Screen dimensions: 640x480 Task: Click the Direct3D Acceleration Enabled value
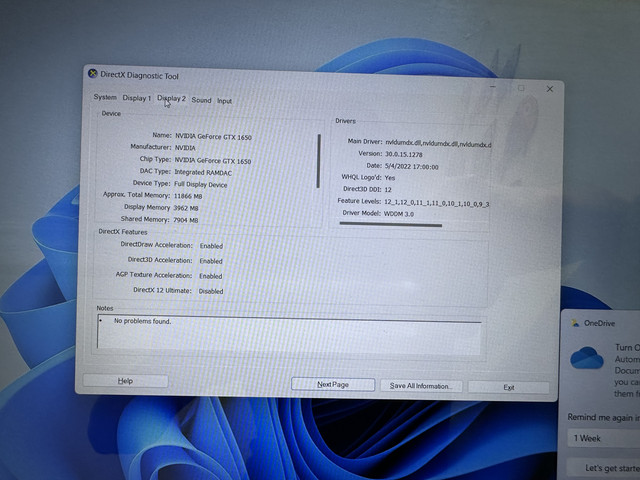pos(211,261)
